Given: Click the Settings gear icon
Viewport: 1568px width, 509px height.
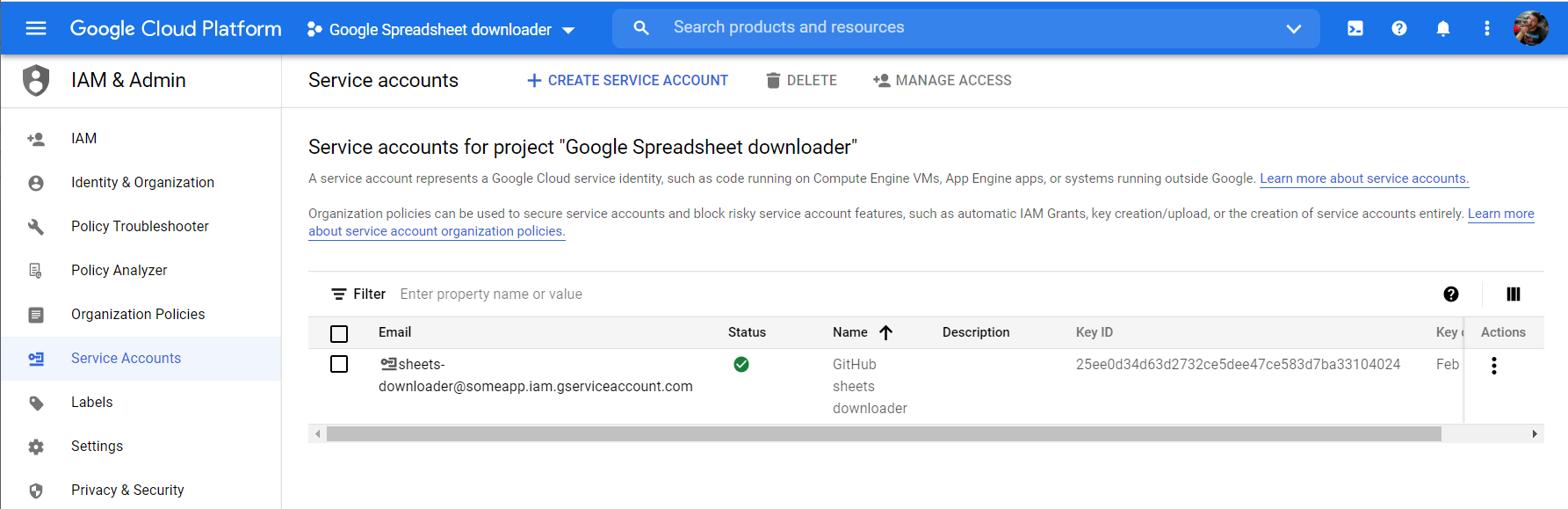Looking at the screenshot, I should click(x=36, y=447).
